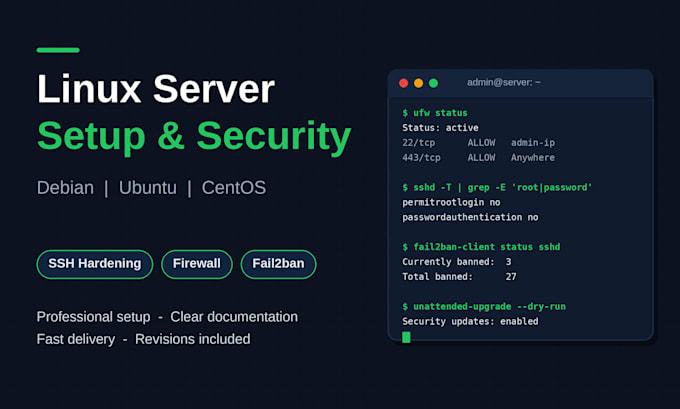Click 'Currently banned: 3' line
The width and height of the screenshot is (680, 409).
[457, 262]
